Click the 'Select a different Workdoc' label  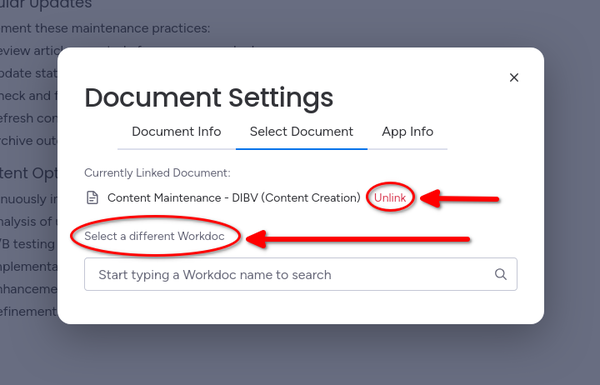pos(154,236)
